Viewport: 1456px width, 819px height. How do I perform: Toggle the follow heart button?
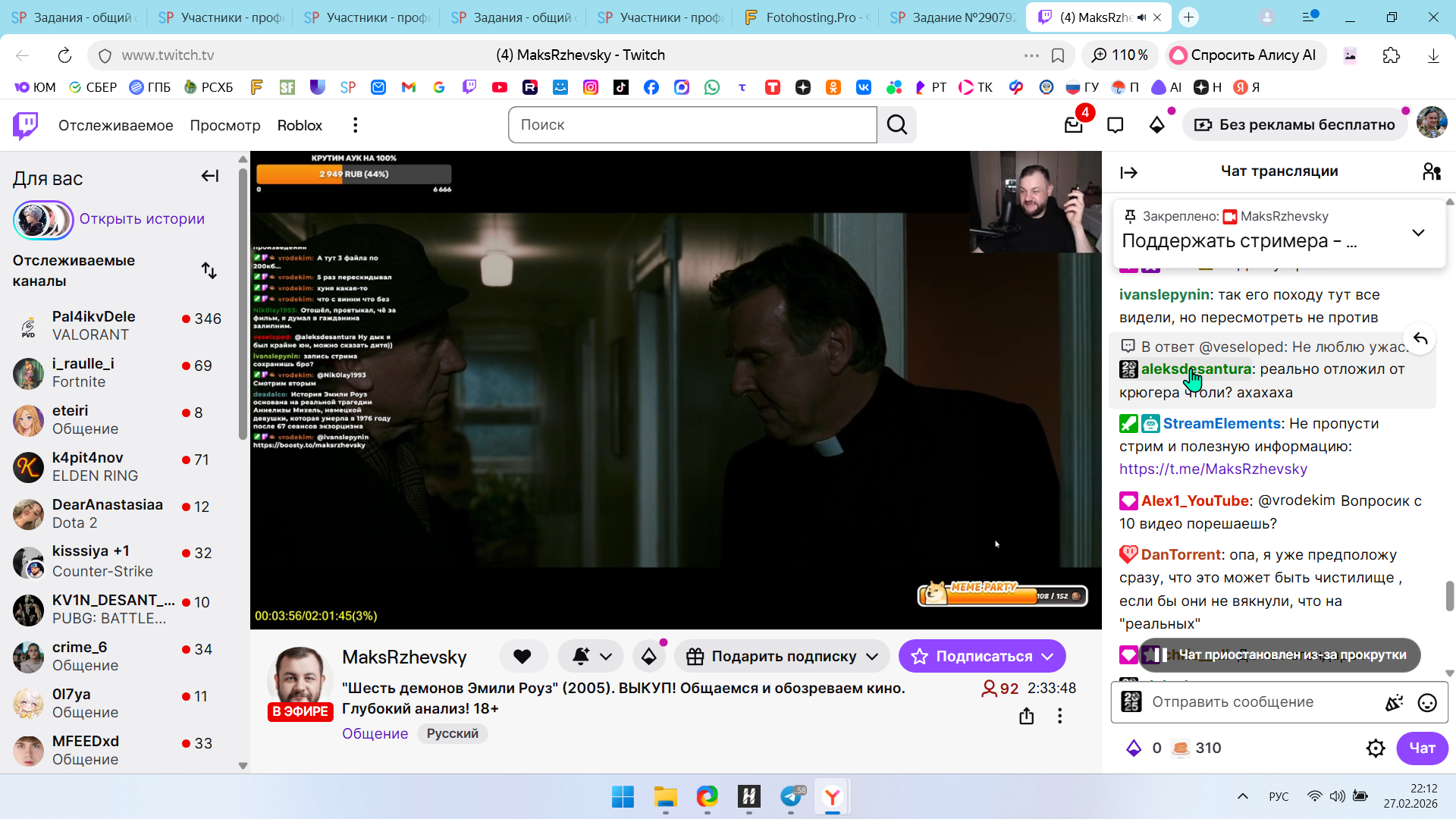pyautogui.click(x=522, y=657)
